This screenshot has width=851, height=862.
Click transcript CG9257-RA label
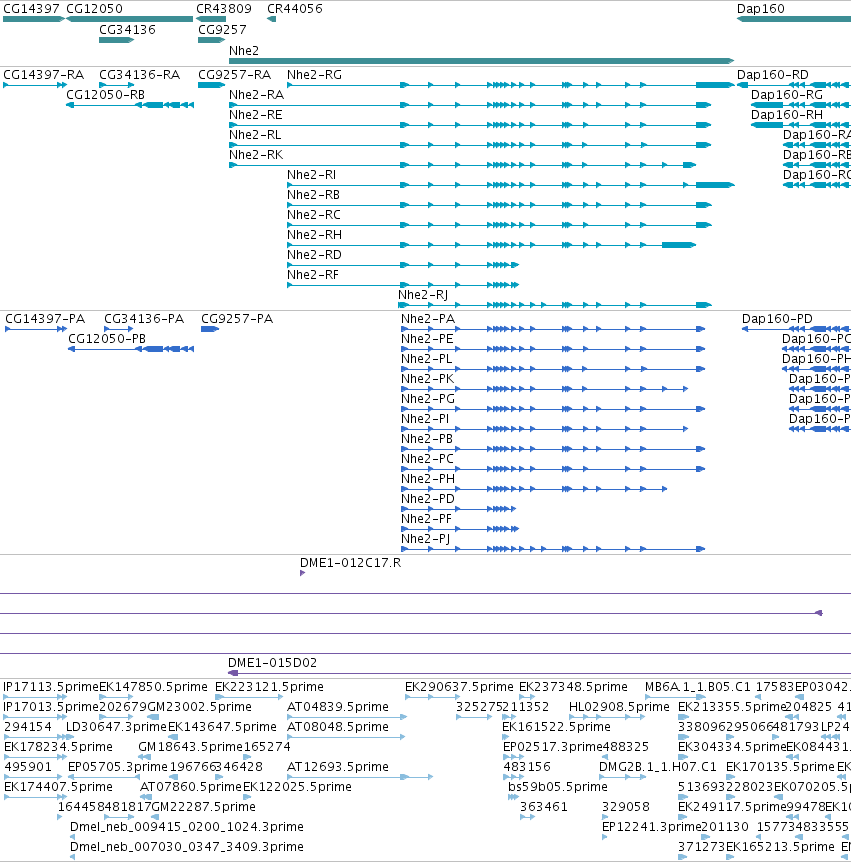coord(234,75)
